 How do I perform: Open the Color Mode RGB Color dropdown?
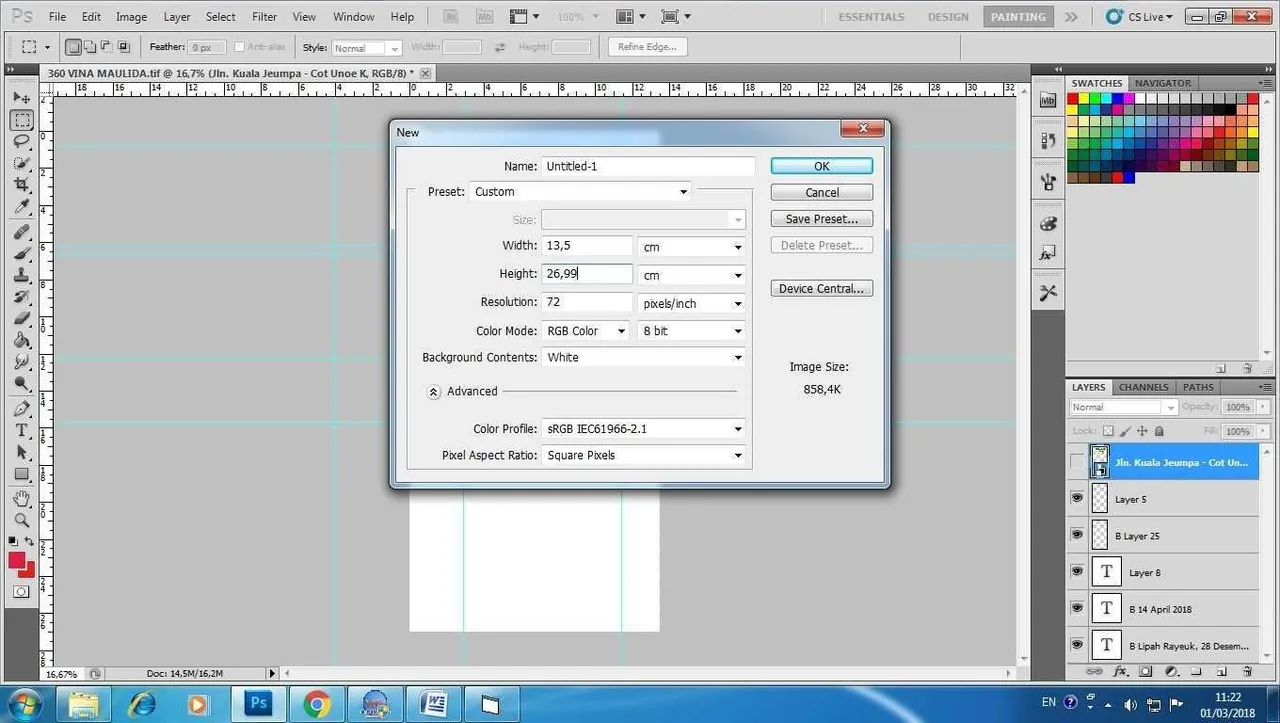tap(585, 331)
